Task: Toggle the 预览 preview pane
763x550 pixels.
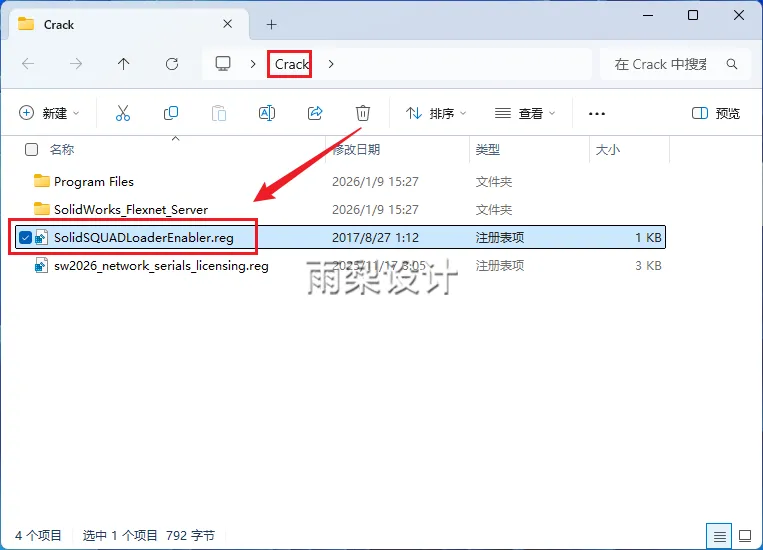Action: [715, 113]
